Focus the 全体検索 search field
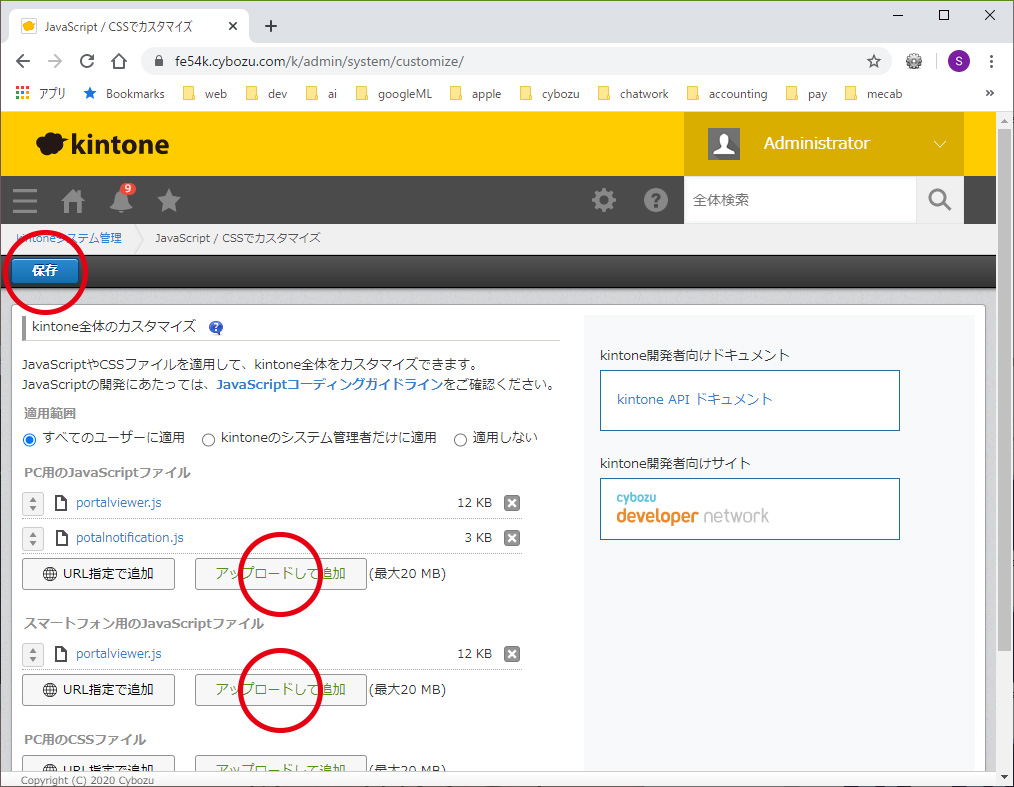Viewport: 1014px width, 787px height. tap(800, 200)
